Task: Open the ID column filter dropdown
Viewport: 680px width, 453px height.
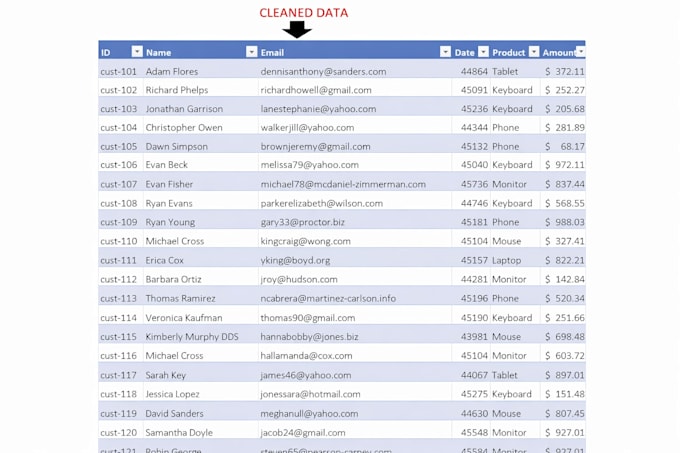Action: point(137,52)
